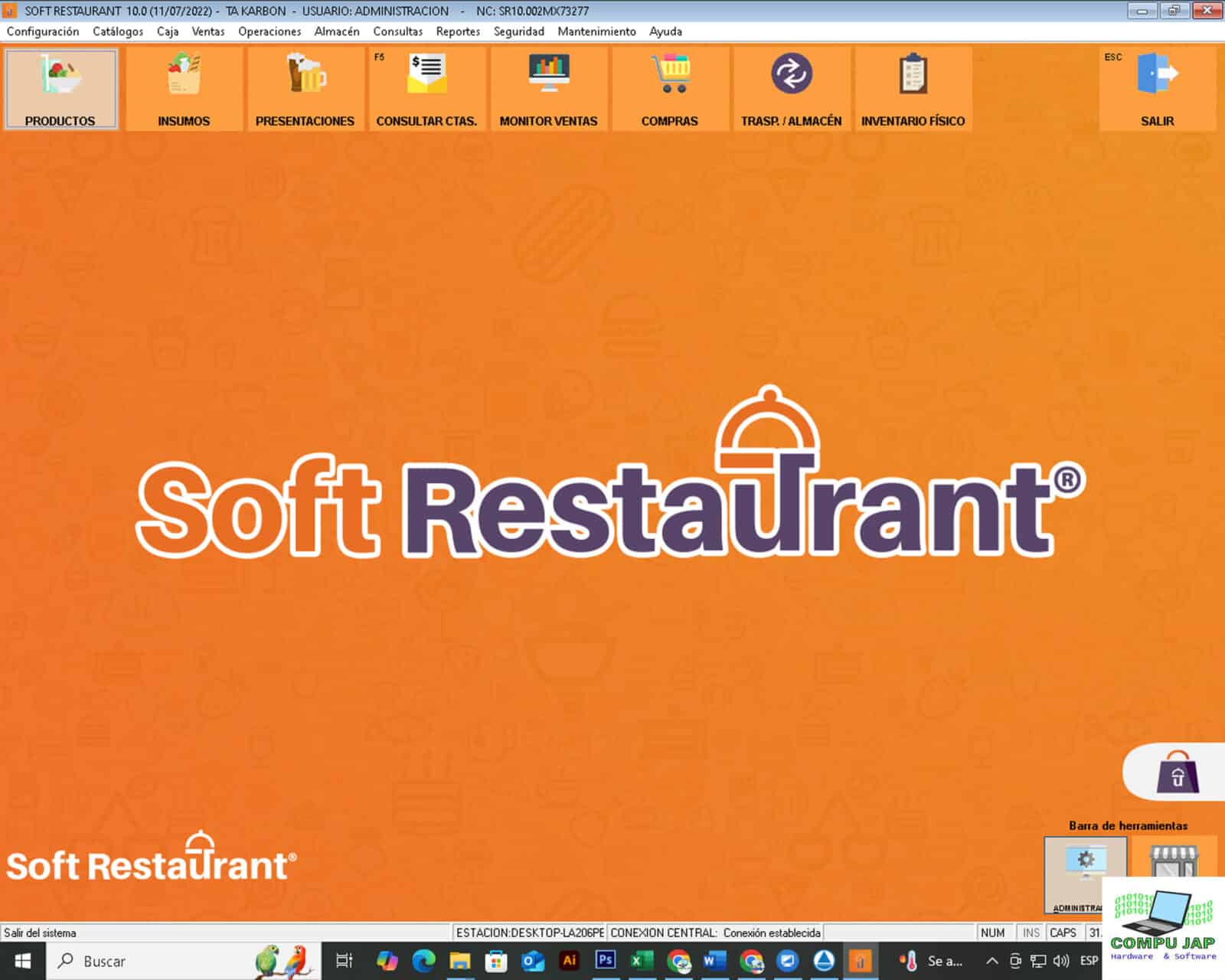Select the Administración toolbar mode
The width and height of the screenshot is (1225, 980).
(x=1085, y=874)
